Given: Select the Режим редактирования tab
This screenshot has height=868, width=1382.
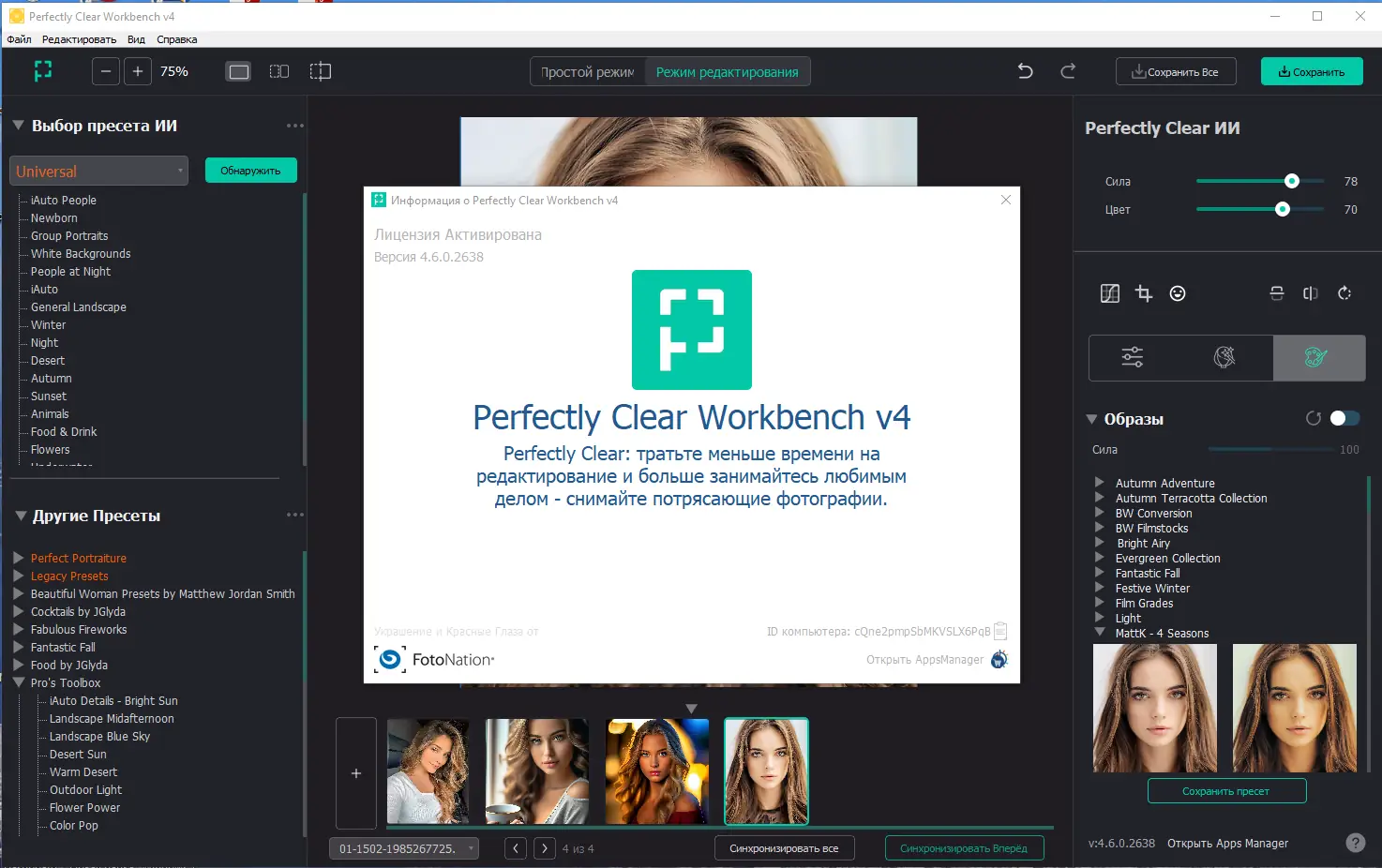Looking at the screenshot, I should pos(728,71).
